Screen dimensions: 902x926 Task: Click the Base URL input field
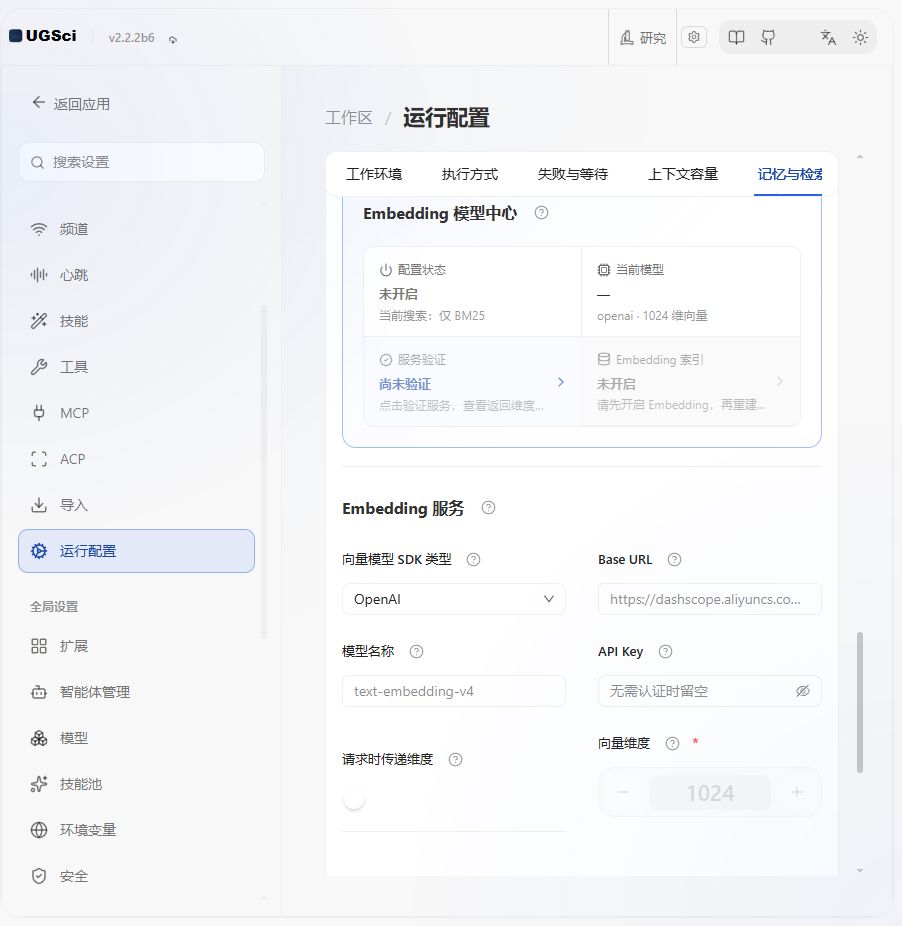point(709,599)
